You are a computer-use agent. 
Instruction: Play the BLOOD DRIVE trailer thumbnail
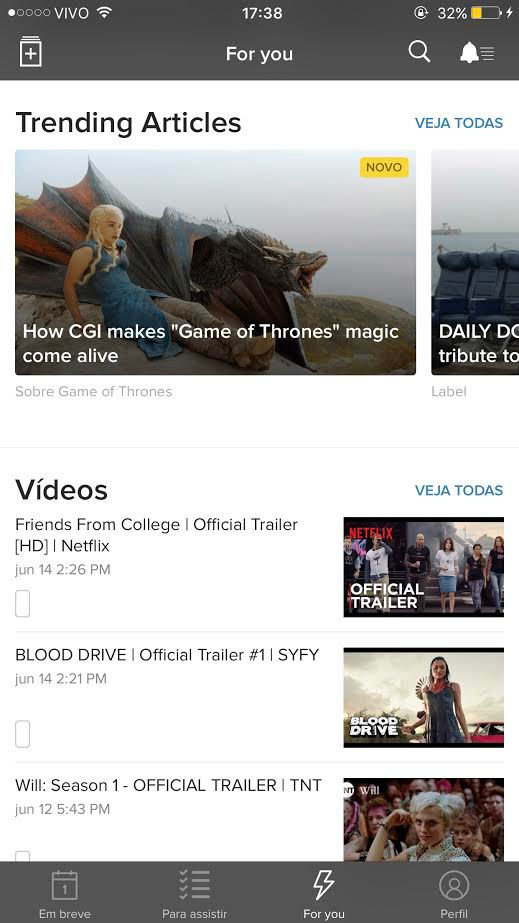pos(424,698)
